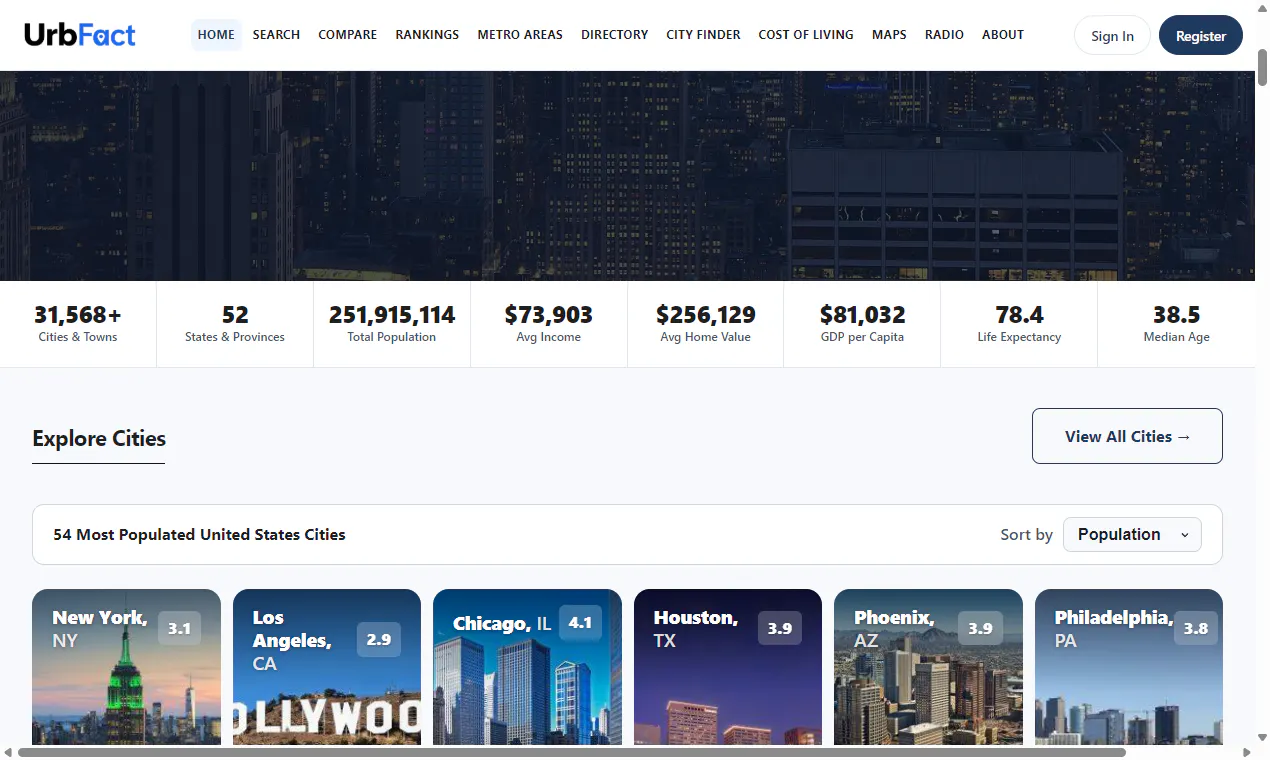Click the Register button
The height and width of the screenshot is (760, 1270).
(1201, 35)
